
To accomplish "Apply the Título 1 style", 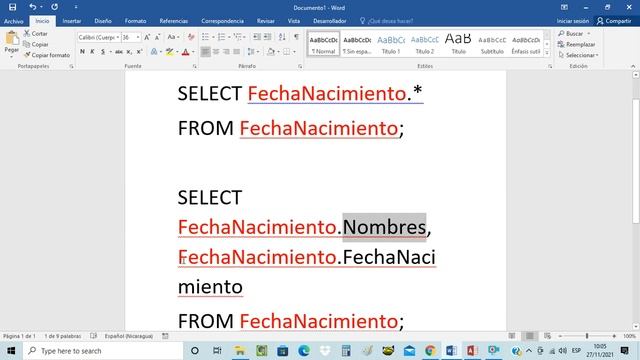I will (391, 44).
